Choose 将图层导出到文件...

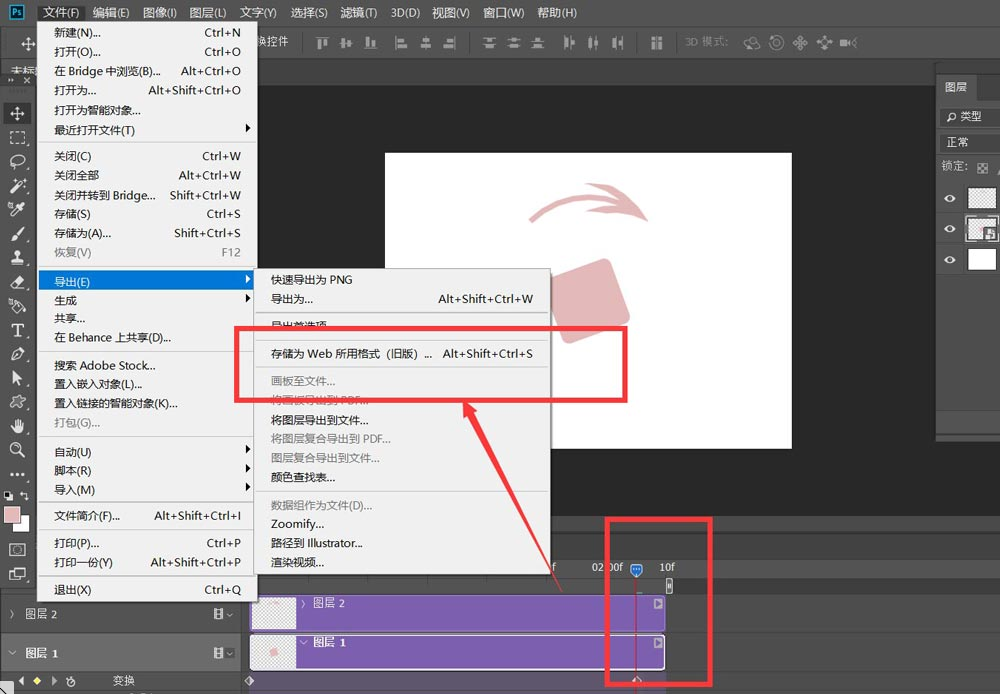coord(402,420)
